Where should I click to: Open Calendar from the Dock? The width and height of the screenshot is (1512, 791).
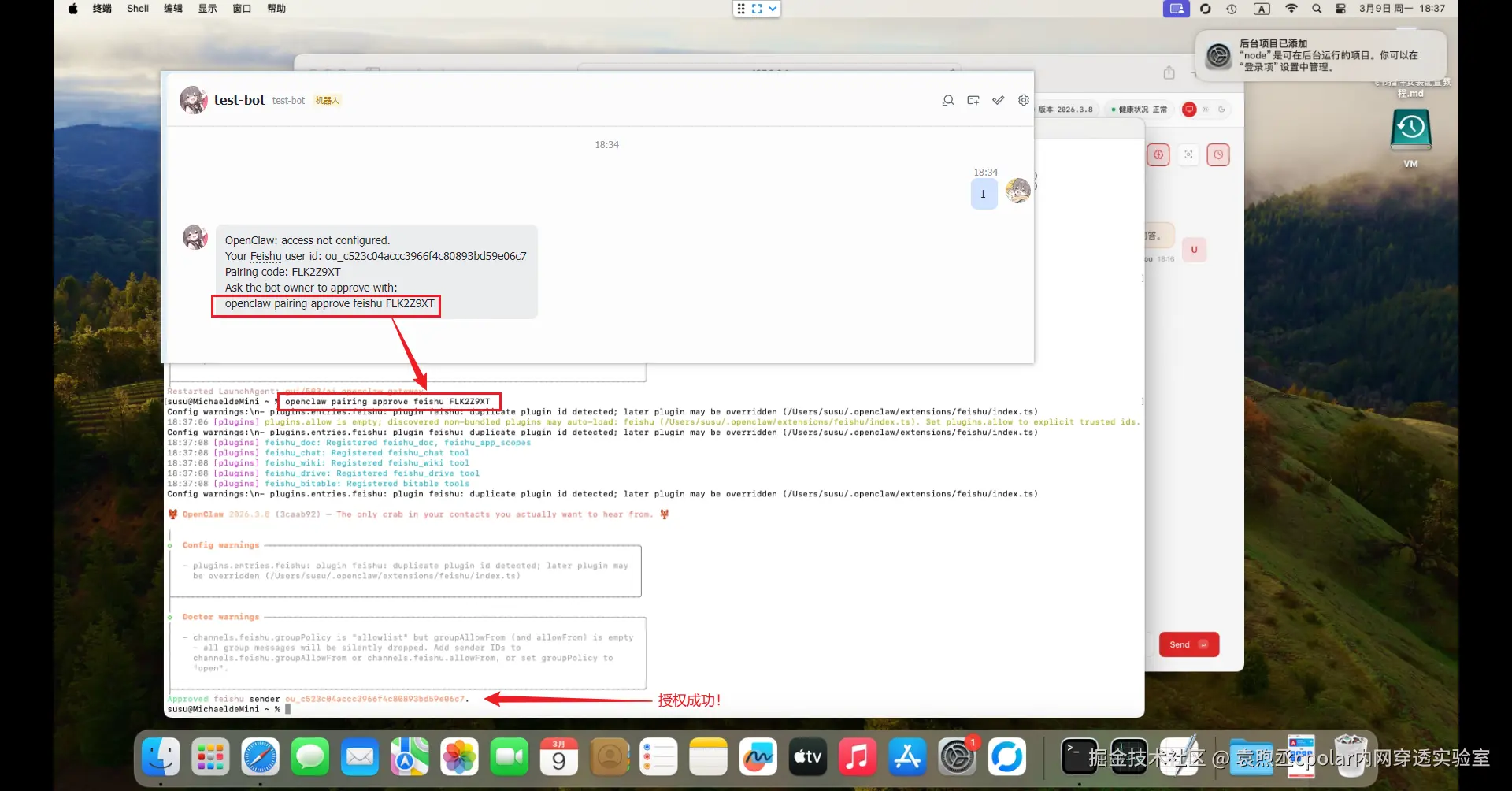[559, 757]
